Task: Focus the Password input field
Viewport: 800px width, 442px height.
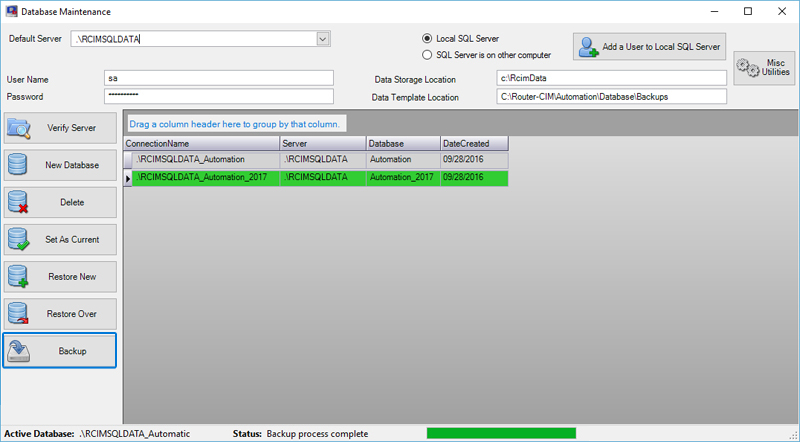Action: point(218,97)
